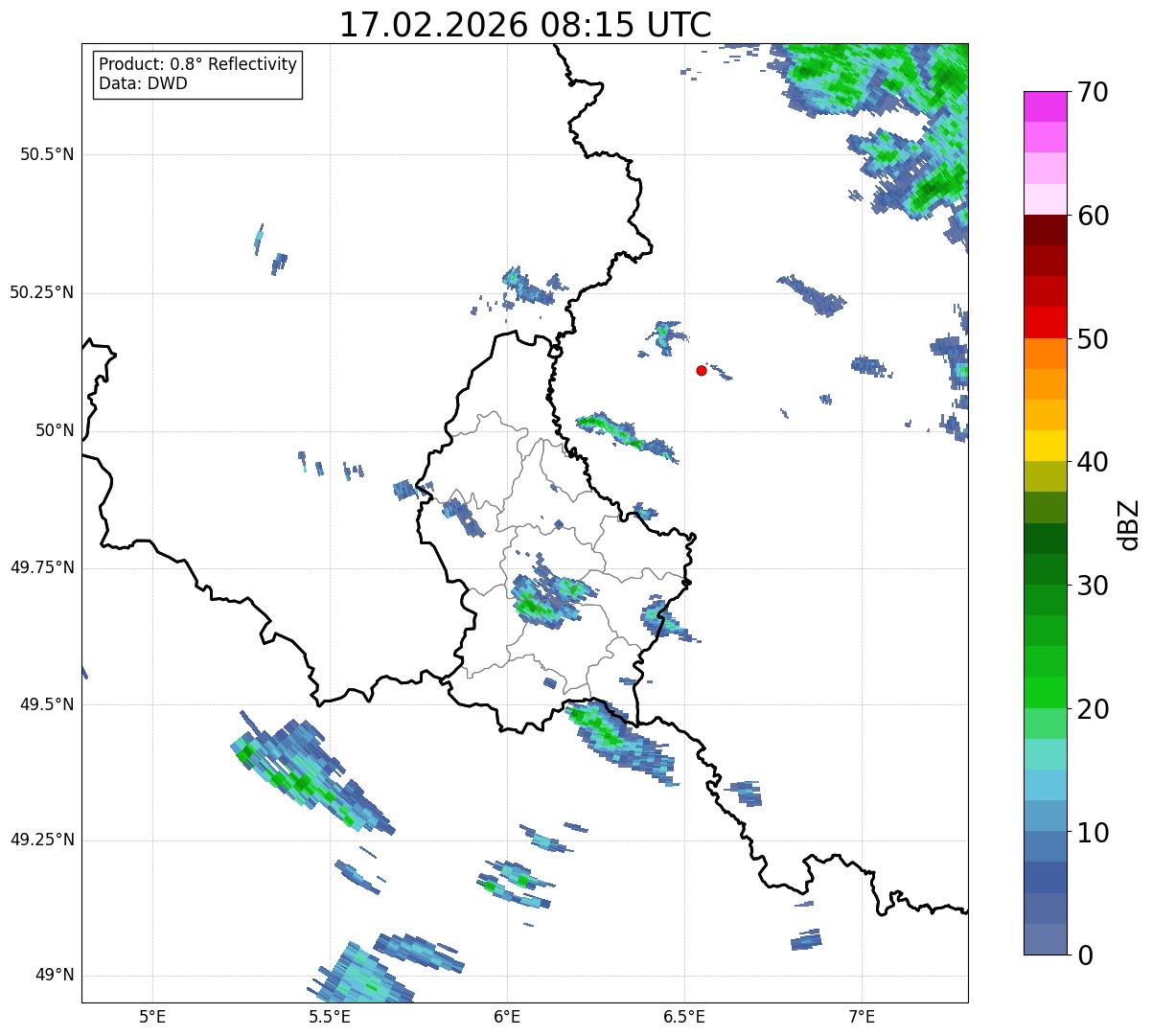
Task: Click the 7°E longitude label
Action: tap(862, 1017)
